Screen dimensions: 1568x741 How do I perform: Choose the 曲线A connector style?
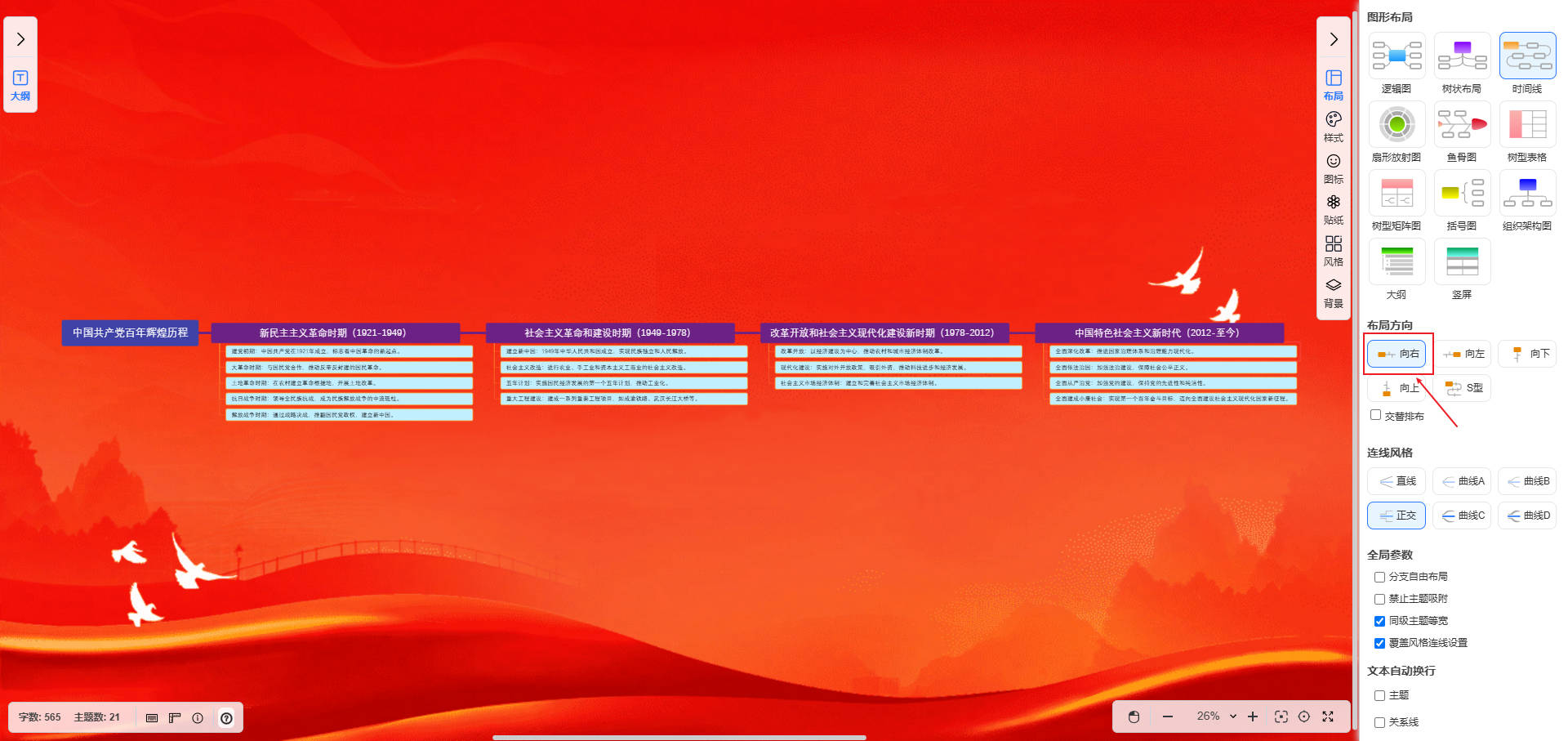tap(1462, 481)
